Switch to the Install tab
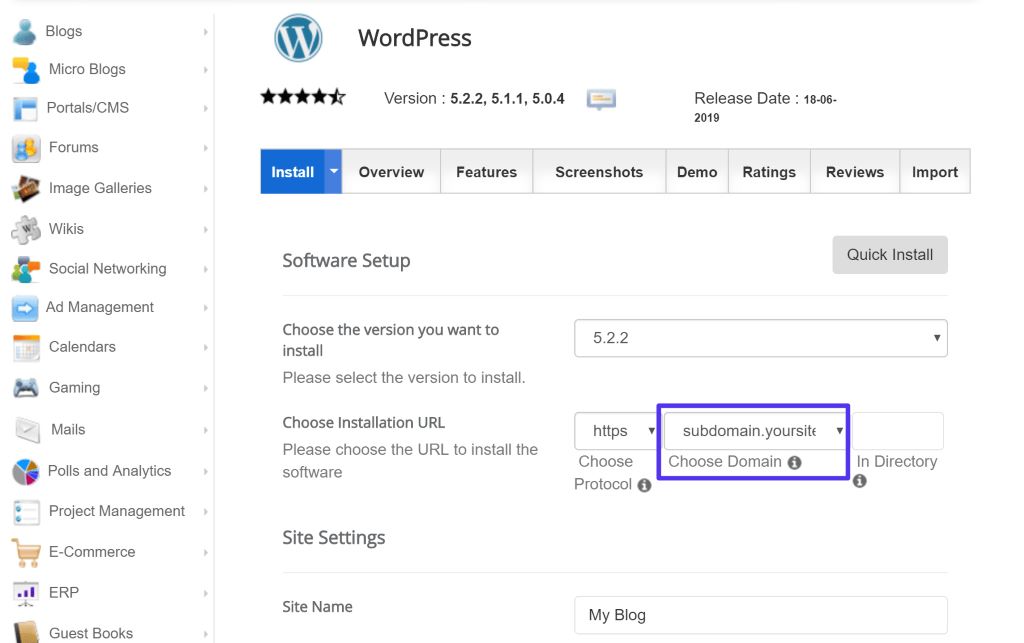 tap(293, 172)
